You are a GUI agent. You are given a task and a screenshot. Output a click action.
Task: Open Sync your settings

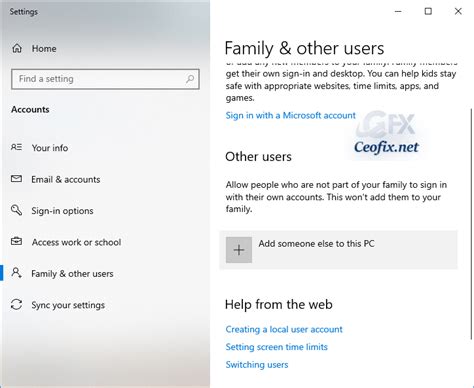click(68, 305)
